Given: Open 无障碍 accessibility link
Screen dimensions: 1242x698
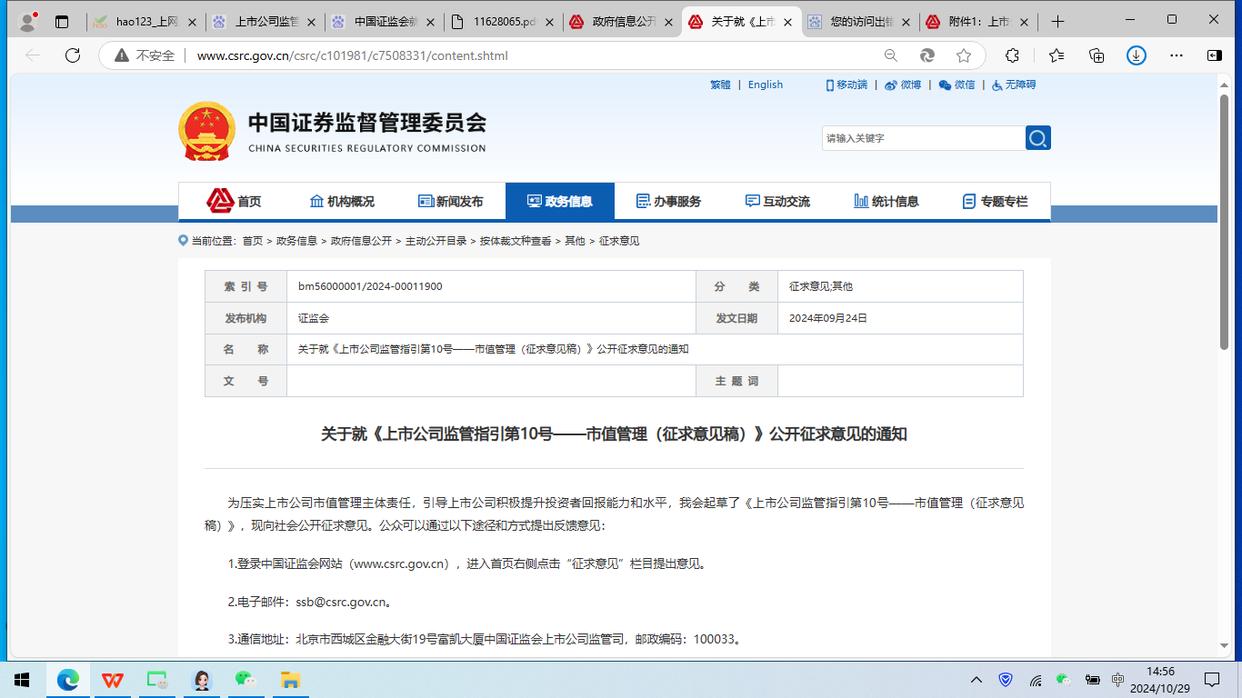Looking at the screenshot, I should coord(1014,85).
